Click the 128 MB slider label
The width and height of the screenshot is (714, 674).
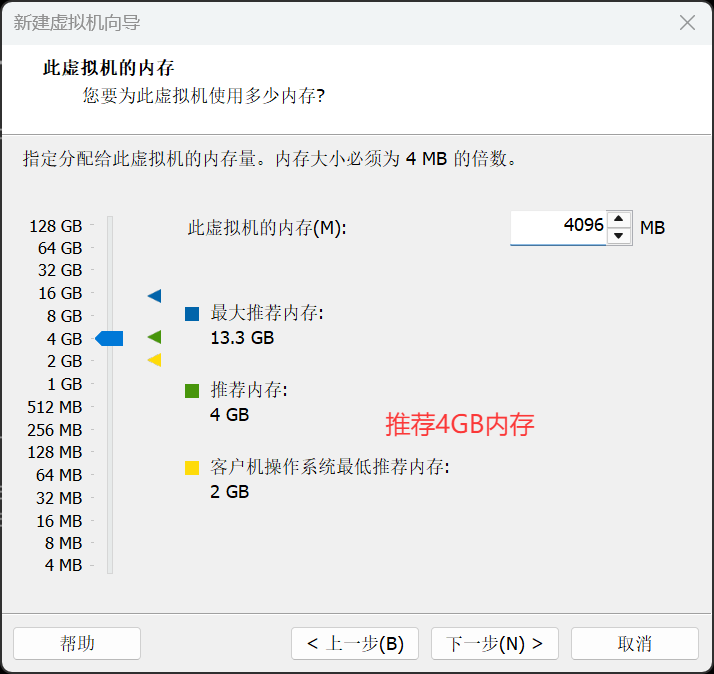pos(55,452)
